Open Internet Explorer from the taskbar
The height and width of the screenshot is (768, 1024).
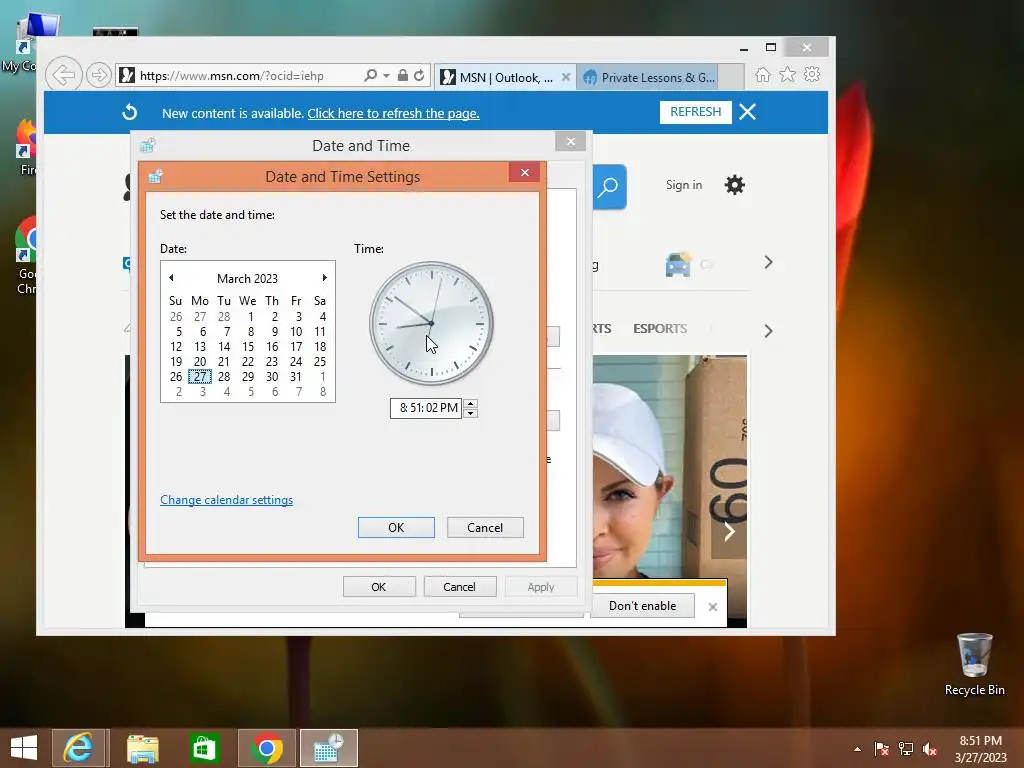point(78,748)
